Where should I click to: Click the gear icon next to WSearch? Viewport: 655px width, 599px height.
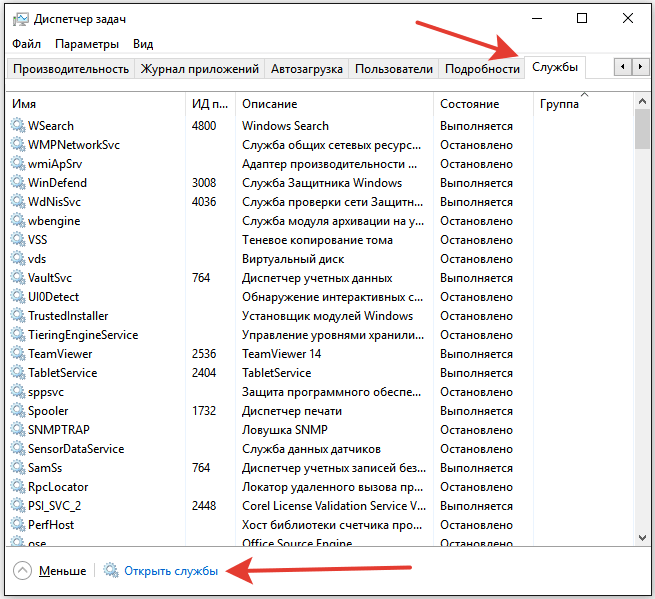click(18, 125)
